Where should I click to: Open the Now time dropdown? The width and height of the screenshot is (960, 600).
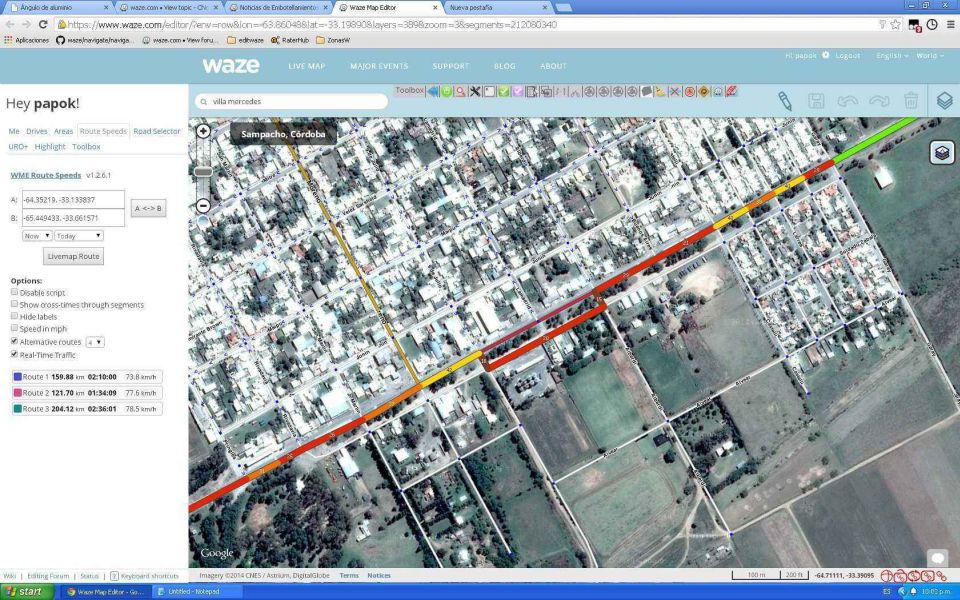click(x=37, y=236)
